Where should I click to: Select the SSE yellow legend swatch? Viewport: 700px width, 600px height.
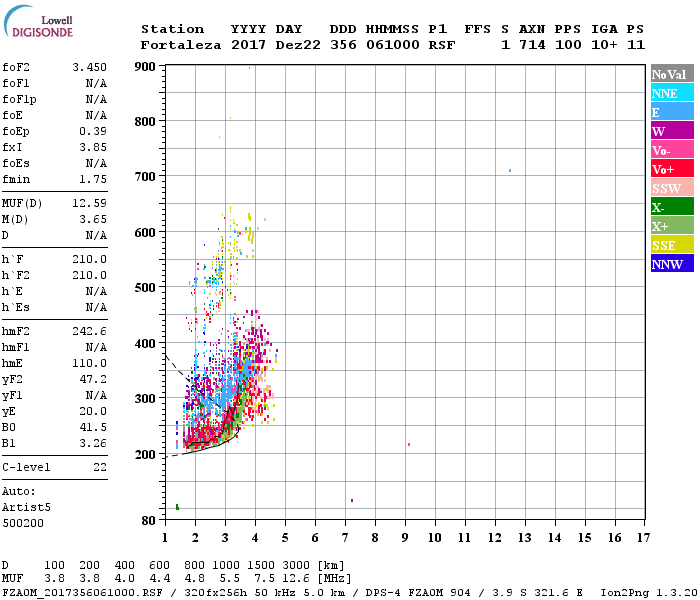[672, 245]
